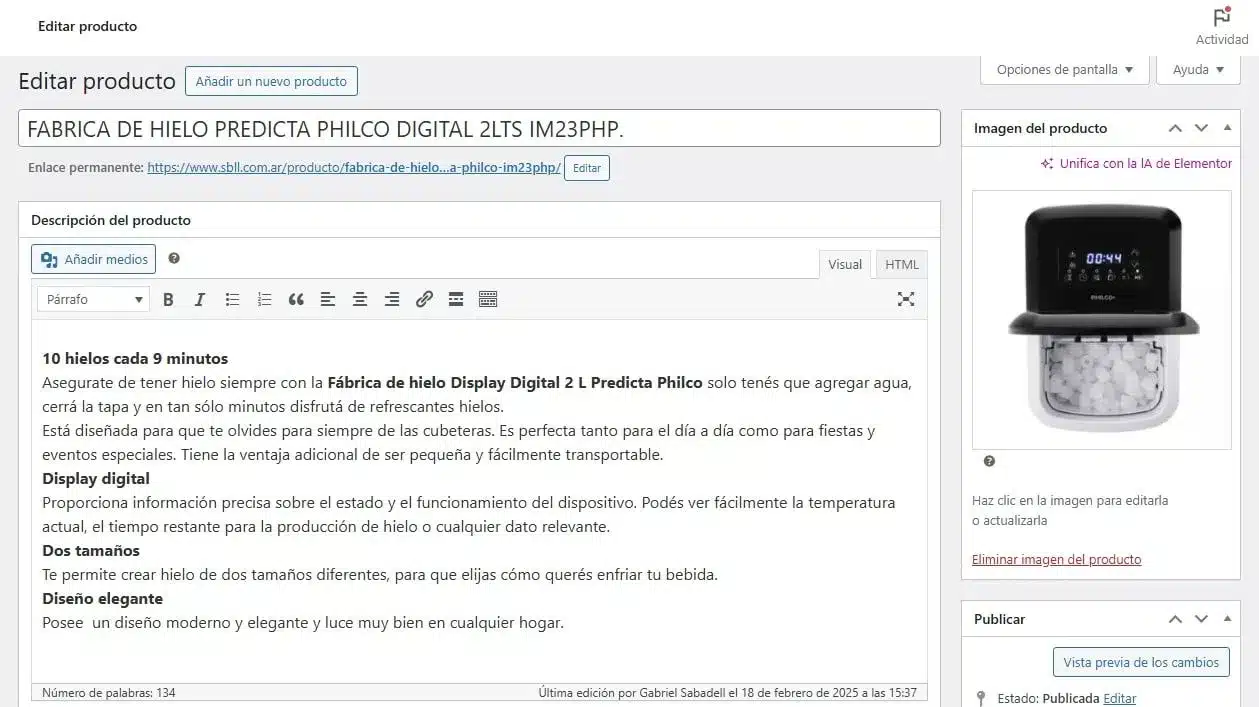Open the Ayuda dropdown

pos(1198,70)
